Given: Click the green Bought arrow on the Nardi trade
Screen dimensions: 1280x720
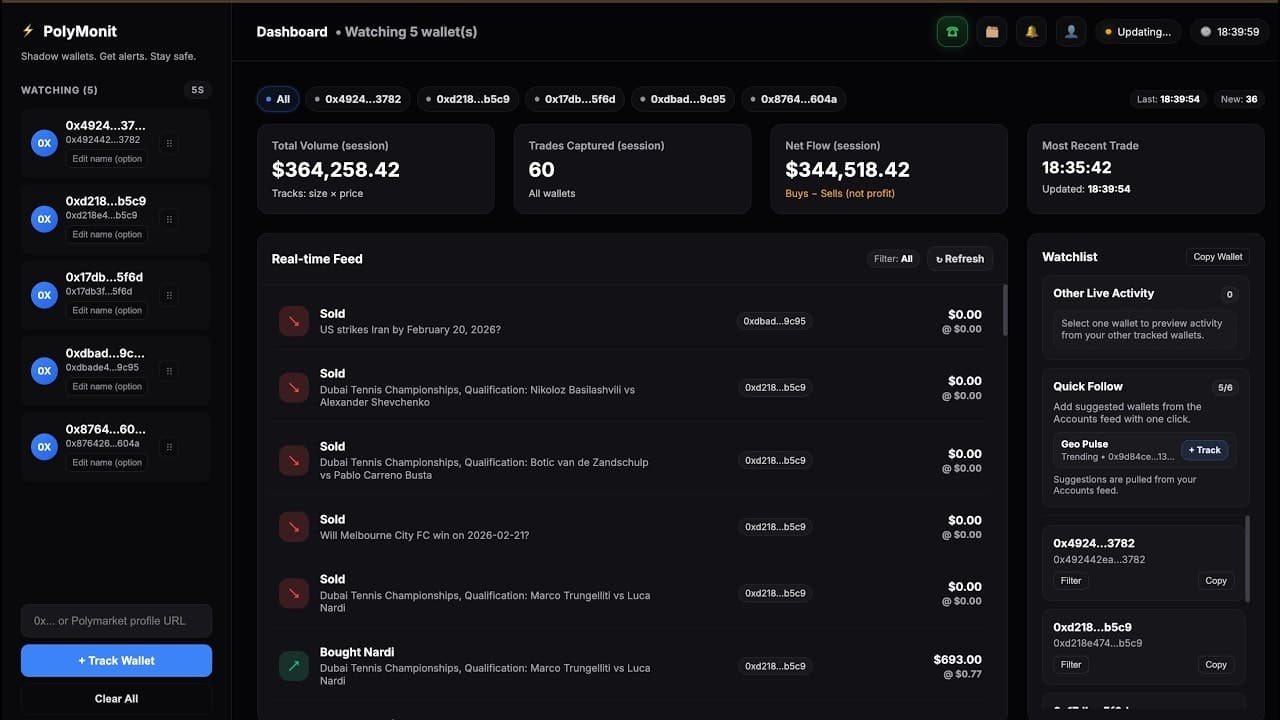Looking at the screenshot, I should pyautogui.click(x=293, y=665).
